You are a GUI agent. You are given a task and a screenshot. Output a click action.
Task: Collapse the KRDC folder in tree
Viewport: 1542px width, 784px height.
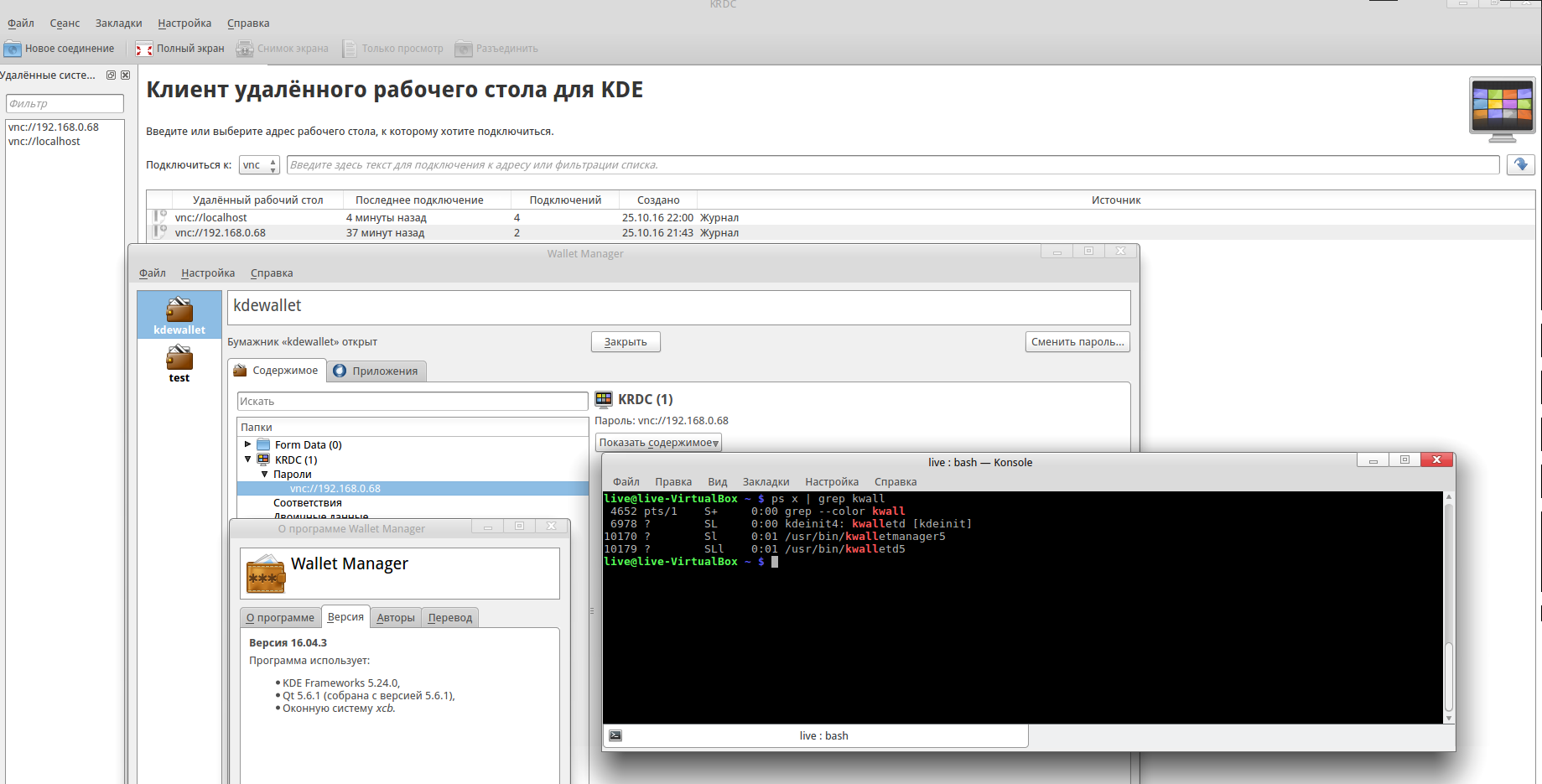[247, 459]
